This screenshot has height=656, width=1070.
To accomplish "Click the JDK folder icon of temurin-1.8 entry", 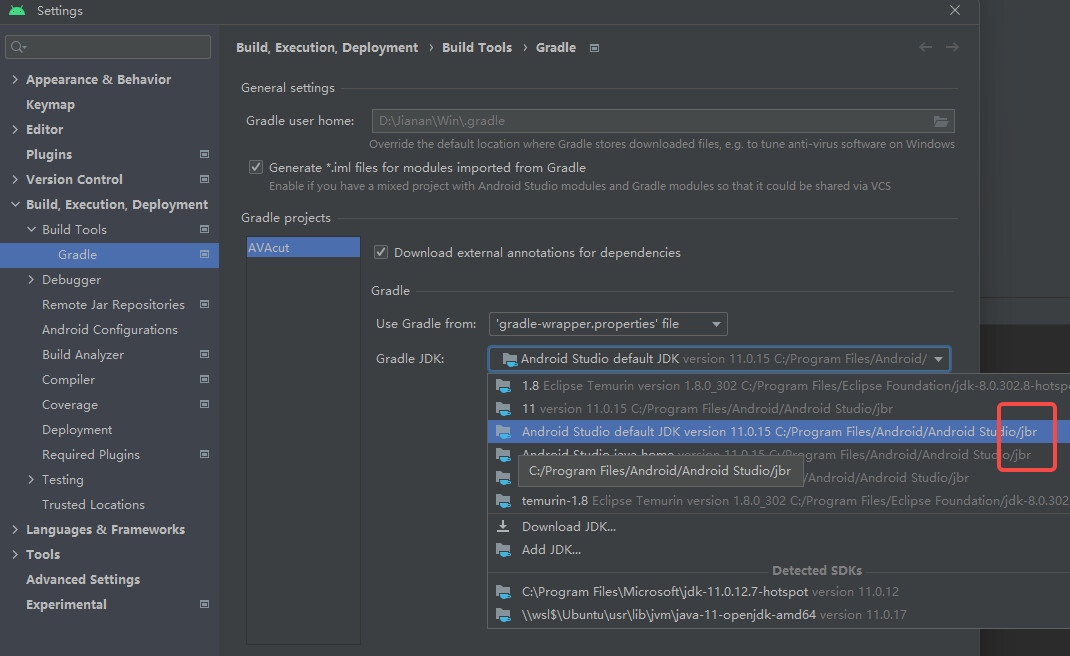I will click(x=503, y=500).
